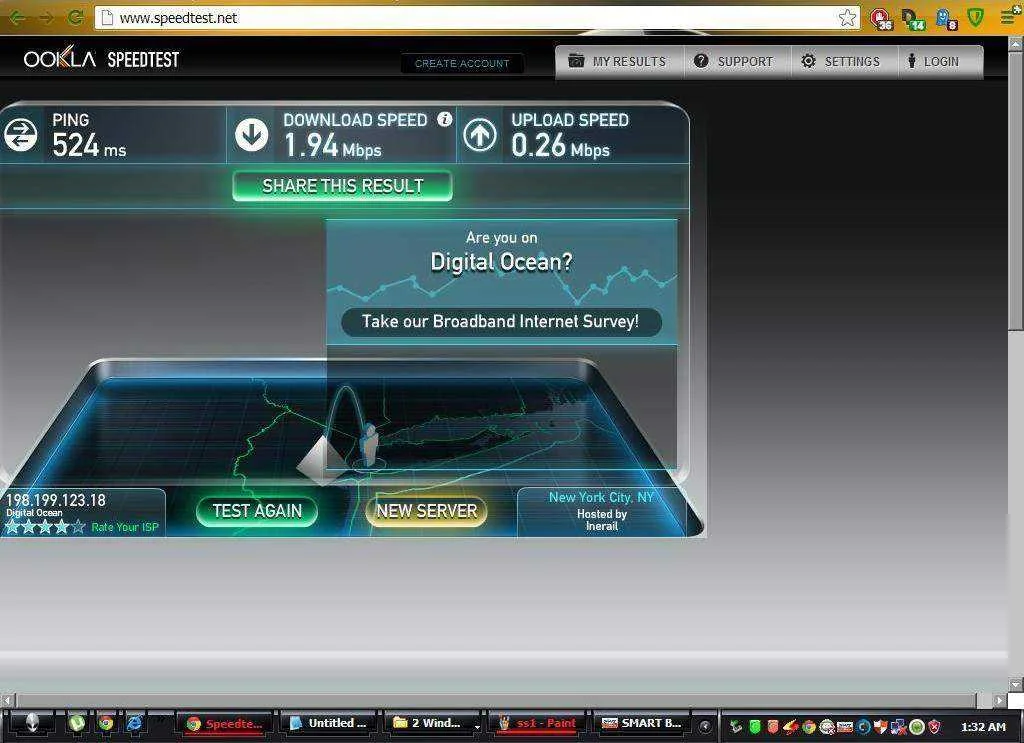Click the "Hosted by Inerail" text
The width and height of the screenshot is (1024, 743).
(601, 520)
